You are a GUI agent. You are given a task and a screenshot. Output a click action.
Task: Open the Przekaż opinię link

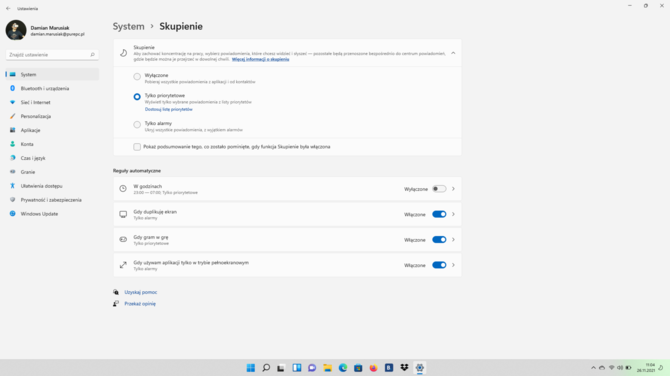[x=140, y=304]
